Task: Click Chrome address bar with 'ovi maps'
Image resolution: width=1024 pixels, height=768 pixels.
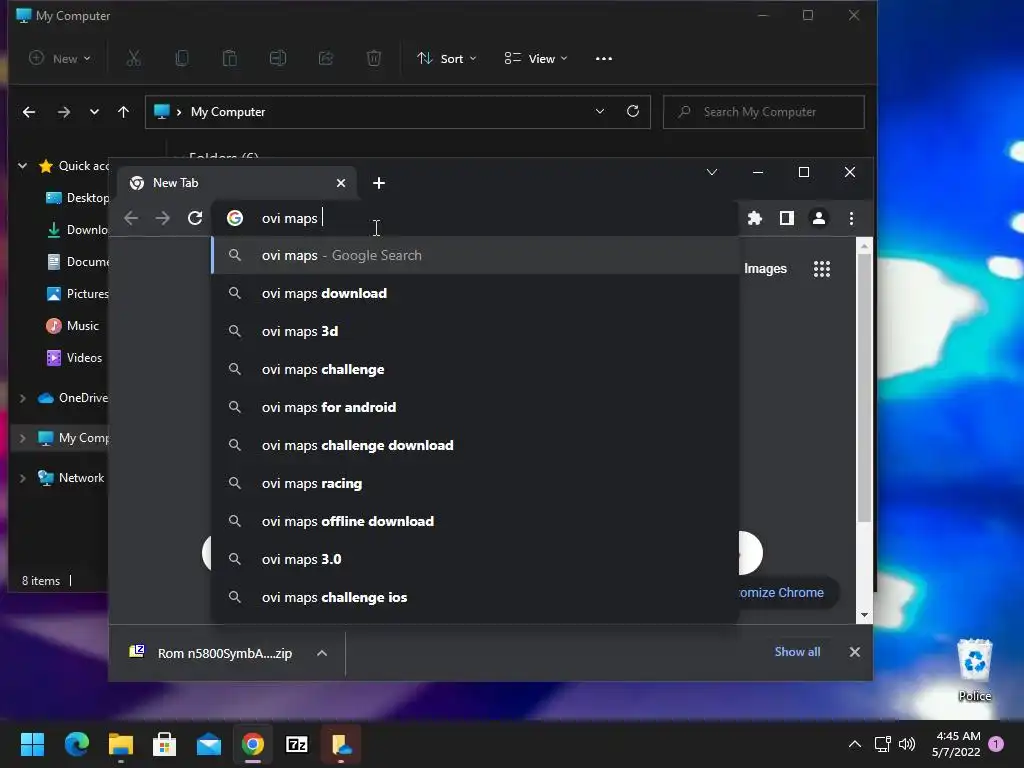Action: click(x=477, y=218)
